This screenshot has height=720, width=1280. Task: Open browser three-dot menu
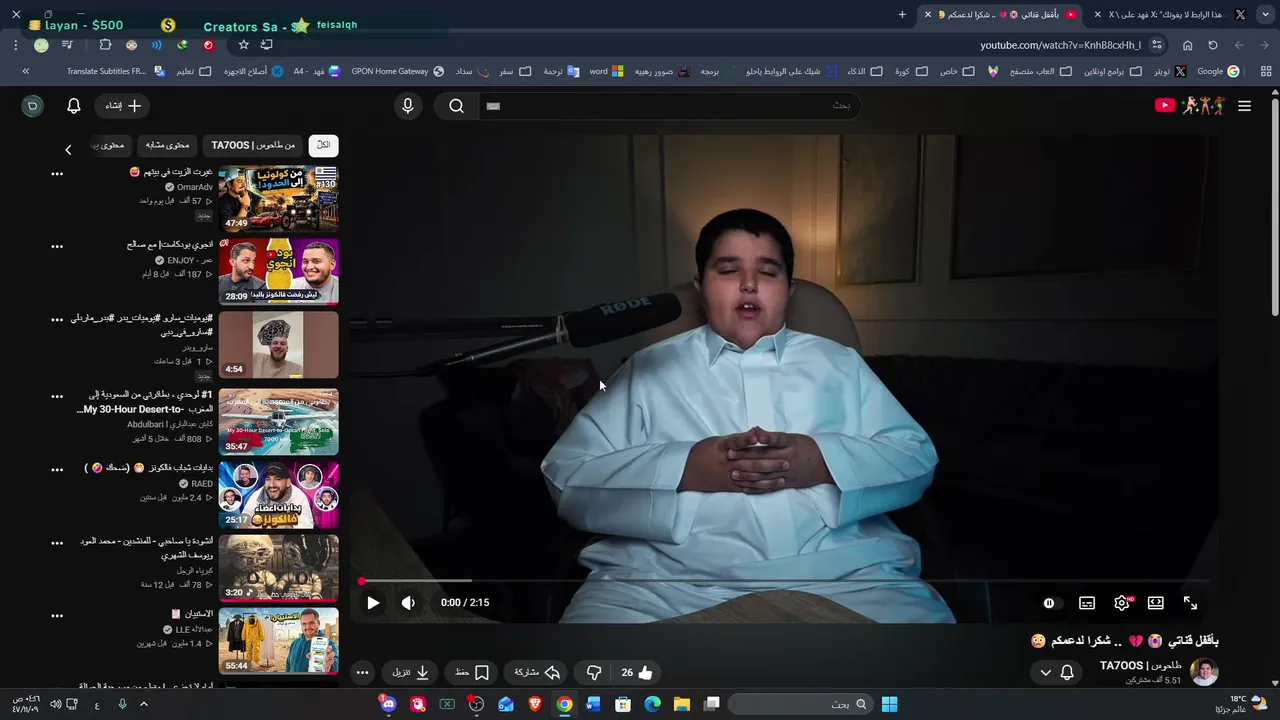point(16,45)
